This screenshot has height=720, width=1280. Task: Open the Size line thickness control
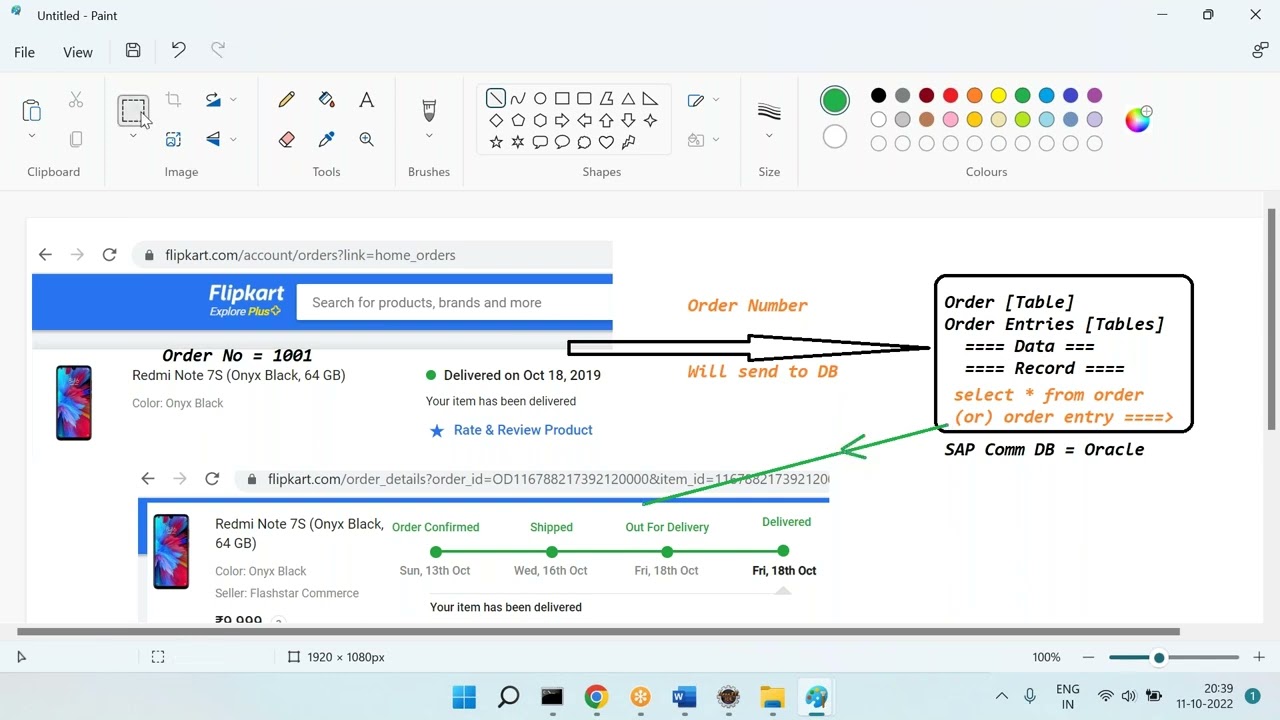click(769, 110)
